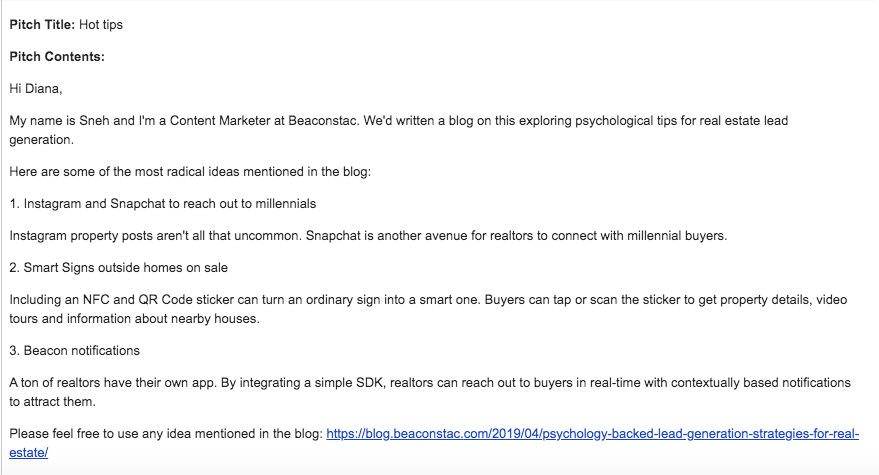The image size is (879, 475).
Task: Click heading "3. Beacon notifications"
Action: [x=75, y=351]
